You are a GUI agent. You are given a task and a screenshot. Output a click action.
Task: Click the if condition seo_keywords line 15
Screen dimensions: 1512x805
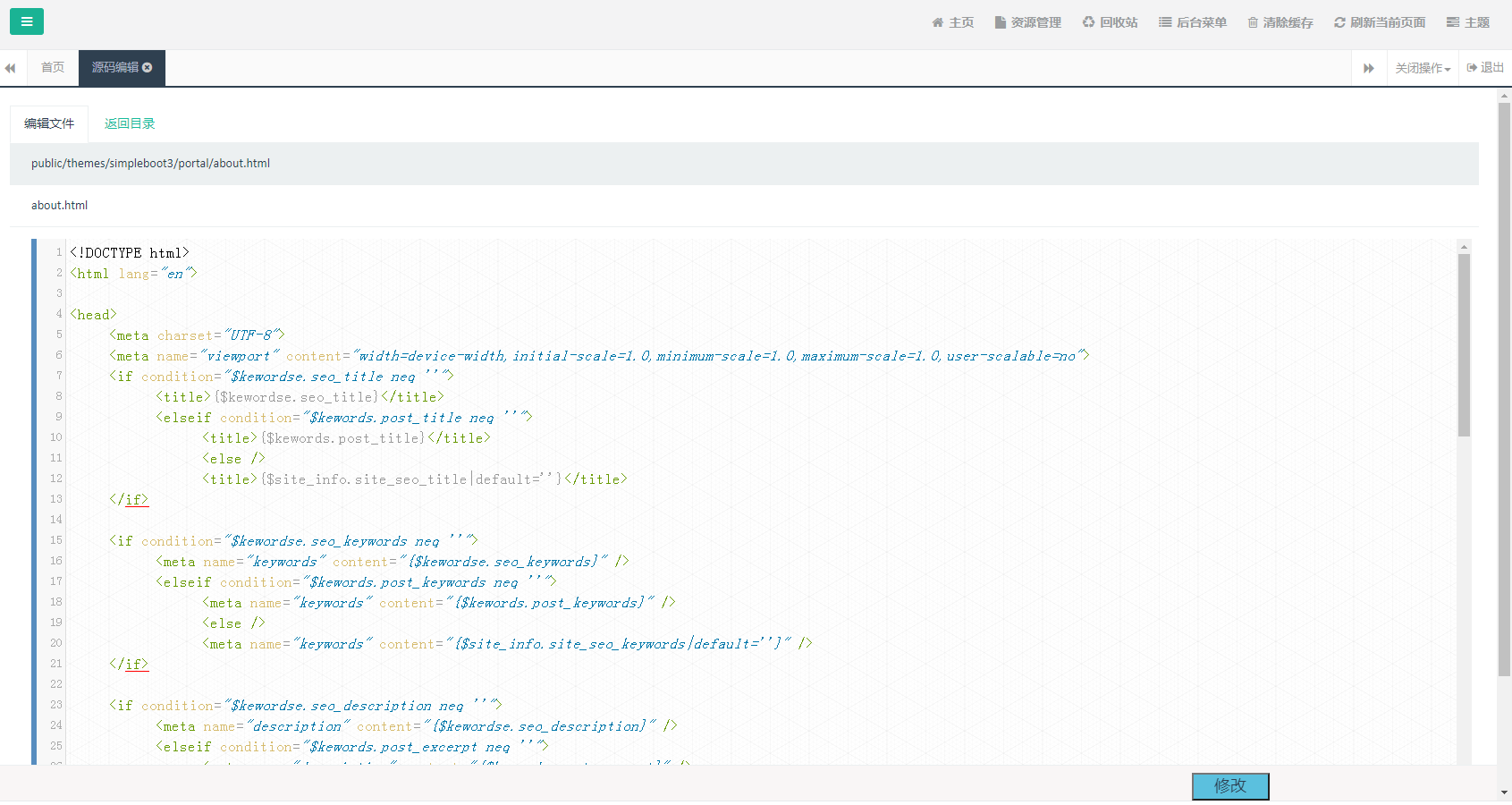(x=293, y=541)
